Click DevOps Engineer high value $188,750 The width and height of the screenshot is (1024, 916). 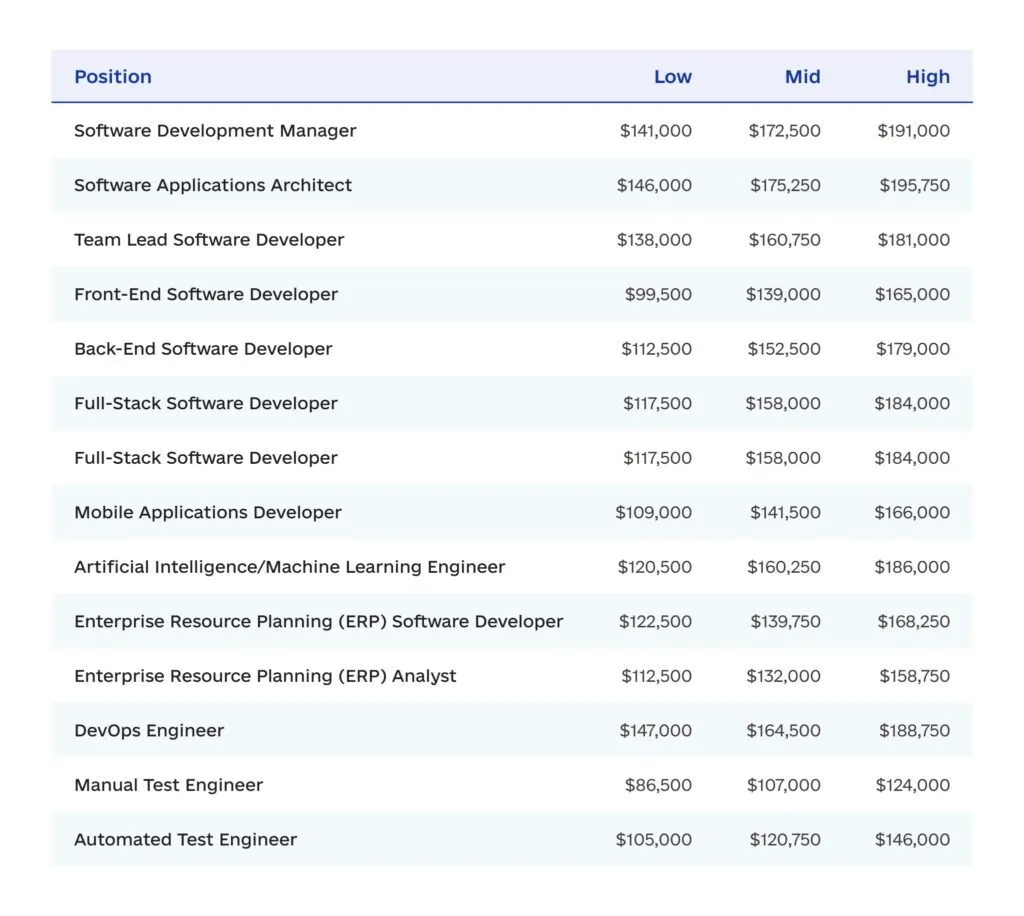pos(914,731)
